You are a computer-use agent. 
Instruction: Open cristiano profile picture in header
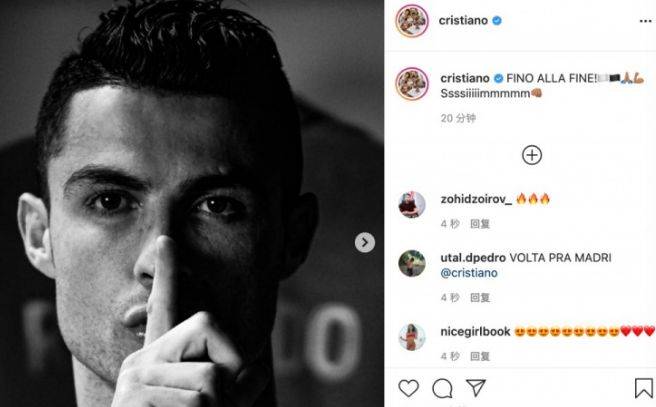412,21
